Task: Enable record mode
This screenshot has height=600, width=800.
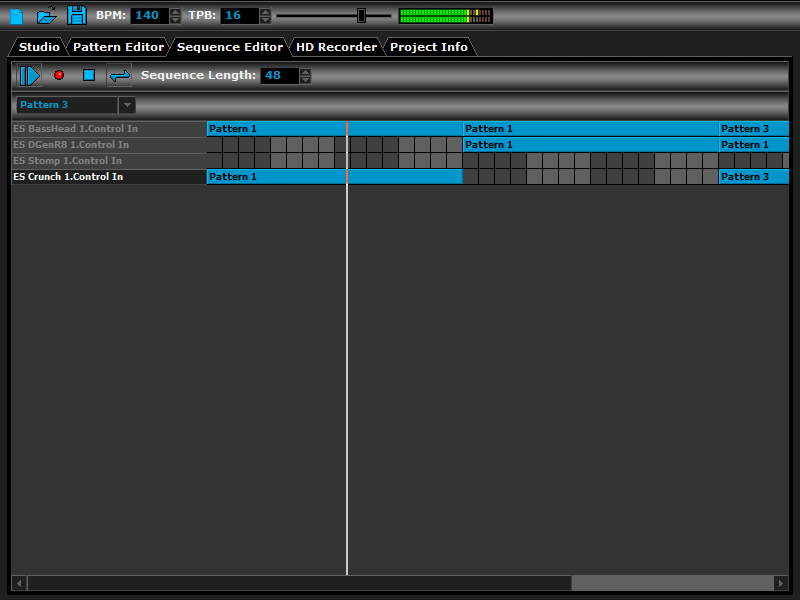Action: [x=59, y=75]
